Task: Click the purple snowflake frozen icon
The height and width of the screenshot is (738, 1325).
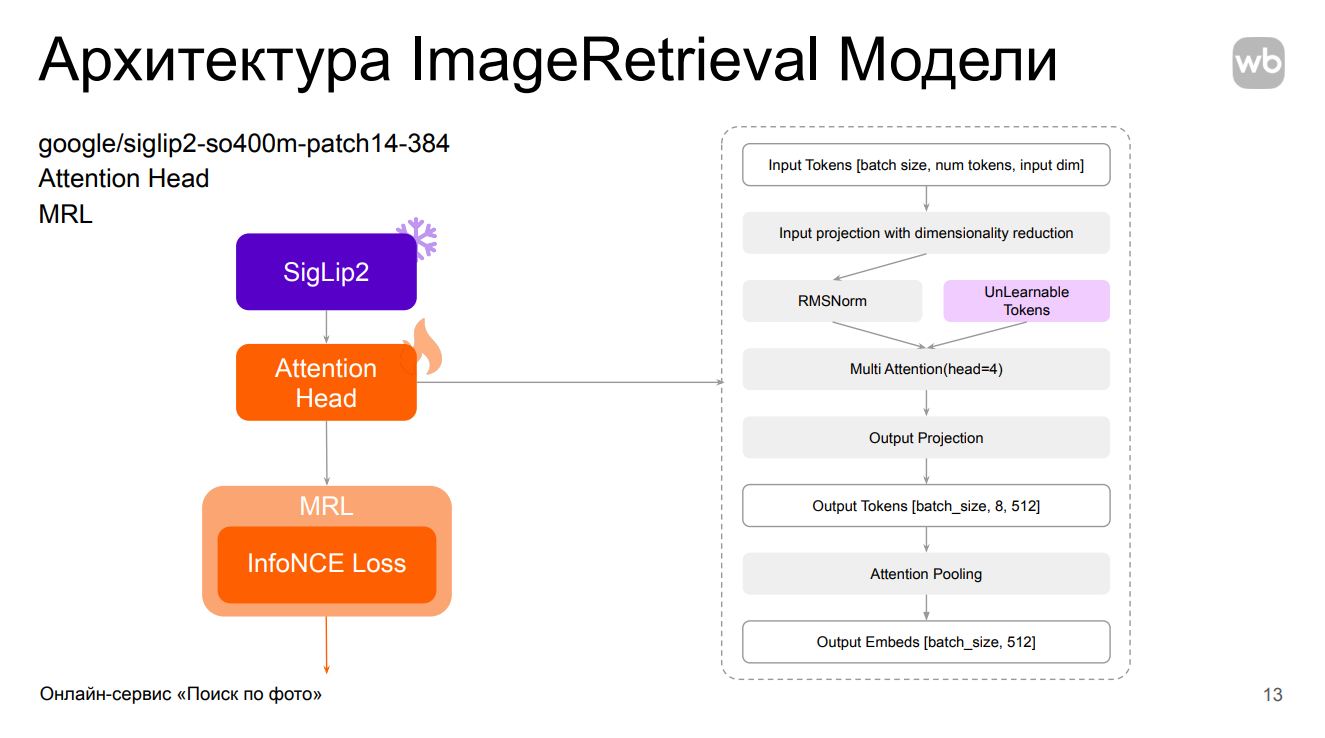Action: coord(418,238)
